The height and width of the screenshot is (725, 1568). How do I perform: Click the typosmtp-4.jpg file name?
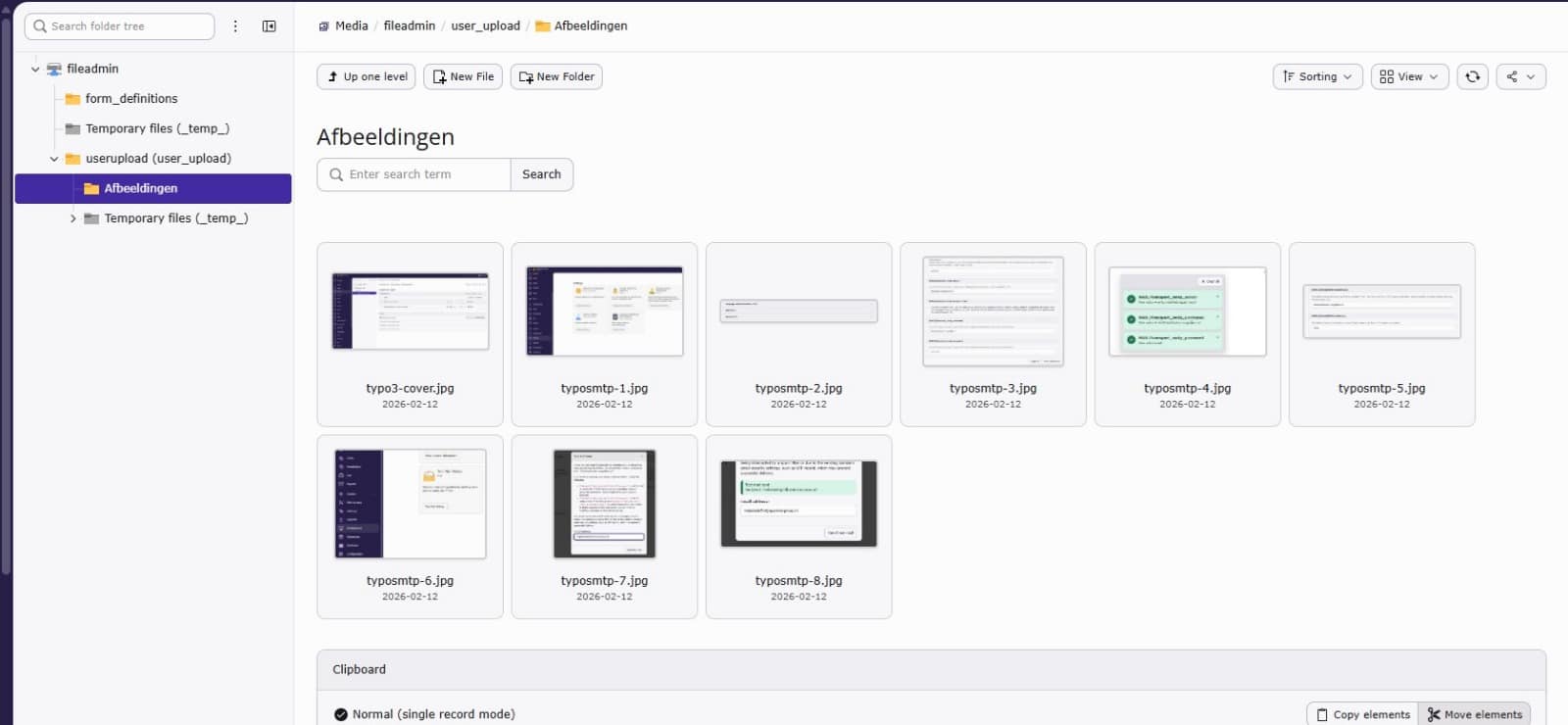(x=1188, y=389)
